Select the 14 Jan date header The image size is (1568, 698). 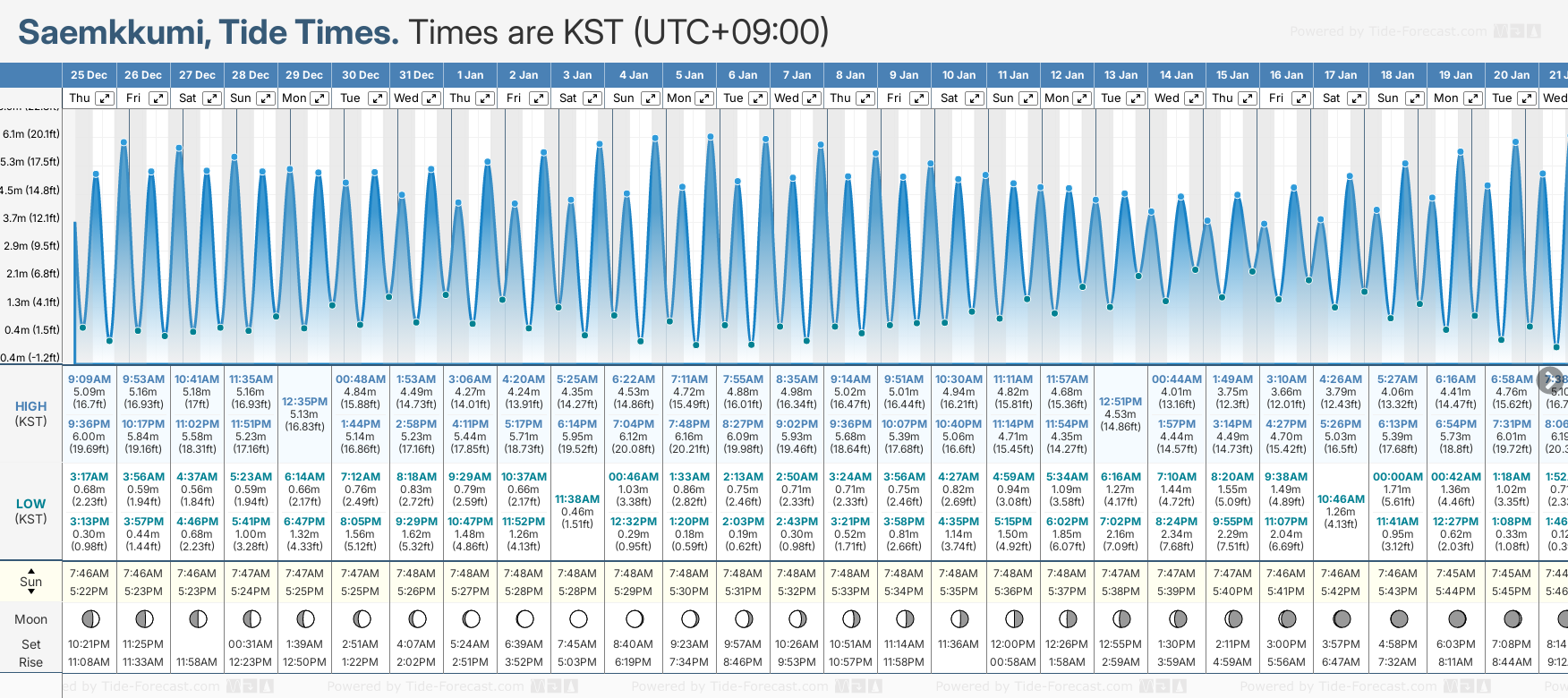coord(1176,75)
